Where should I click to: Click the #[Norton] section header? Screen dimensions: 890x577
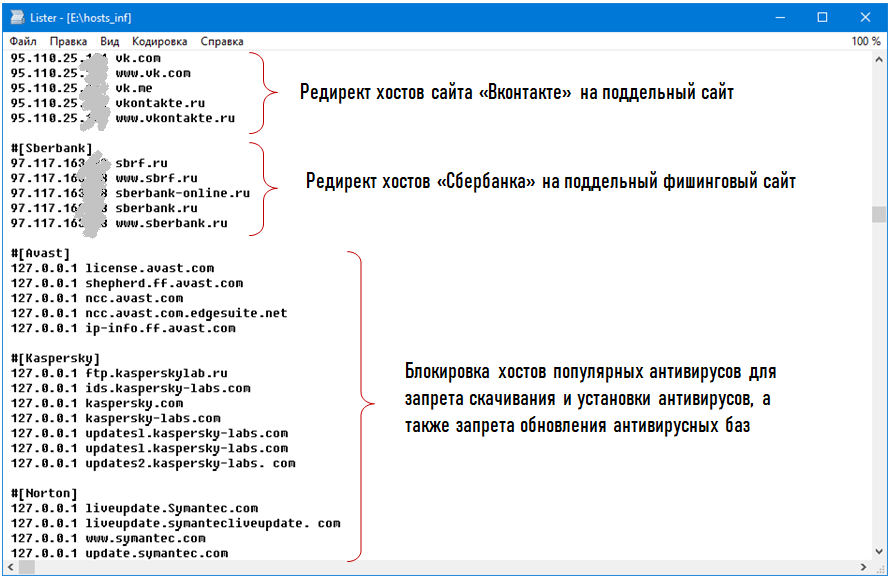point(44,493)
